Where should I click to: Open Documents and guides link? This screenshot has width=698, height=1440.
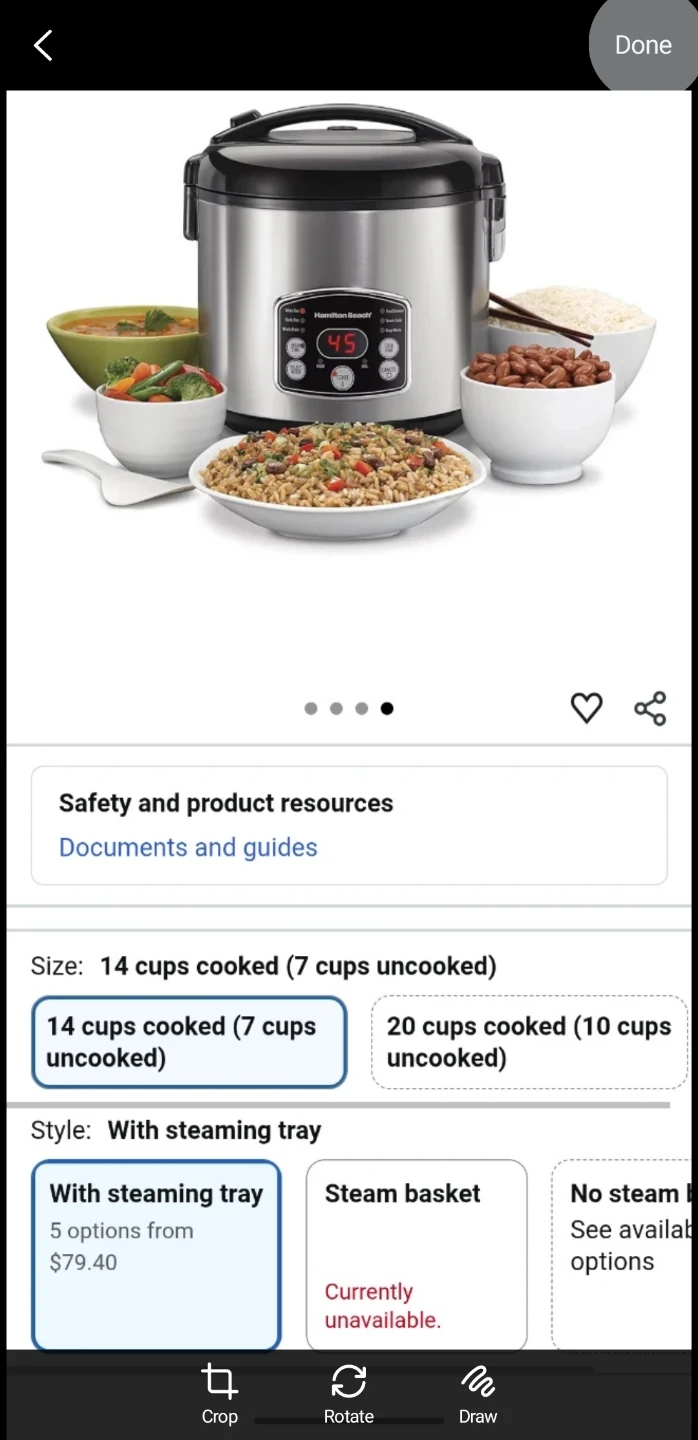[188, 847]
